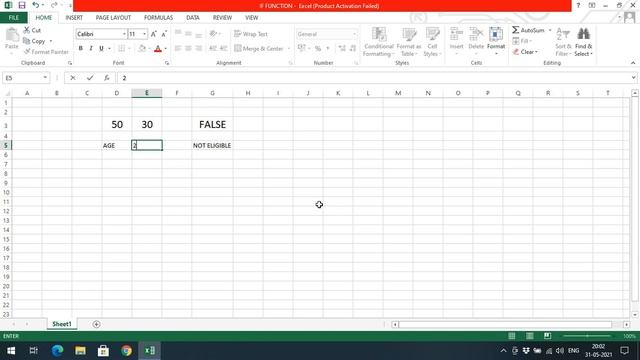
Task: Open Insert Function fx dialog
Action: 107,78
